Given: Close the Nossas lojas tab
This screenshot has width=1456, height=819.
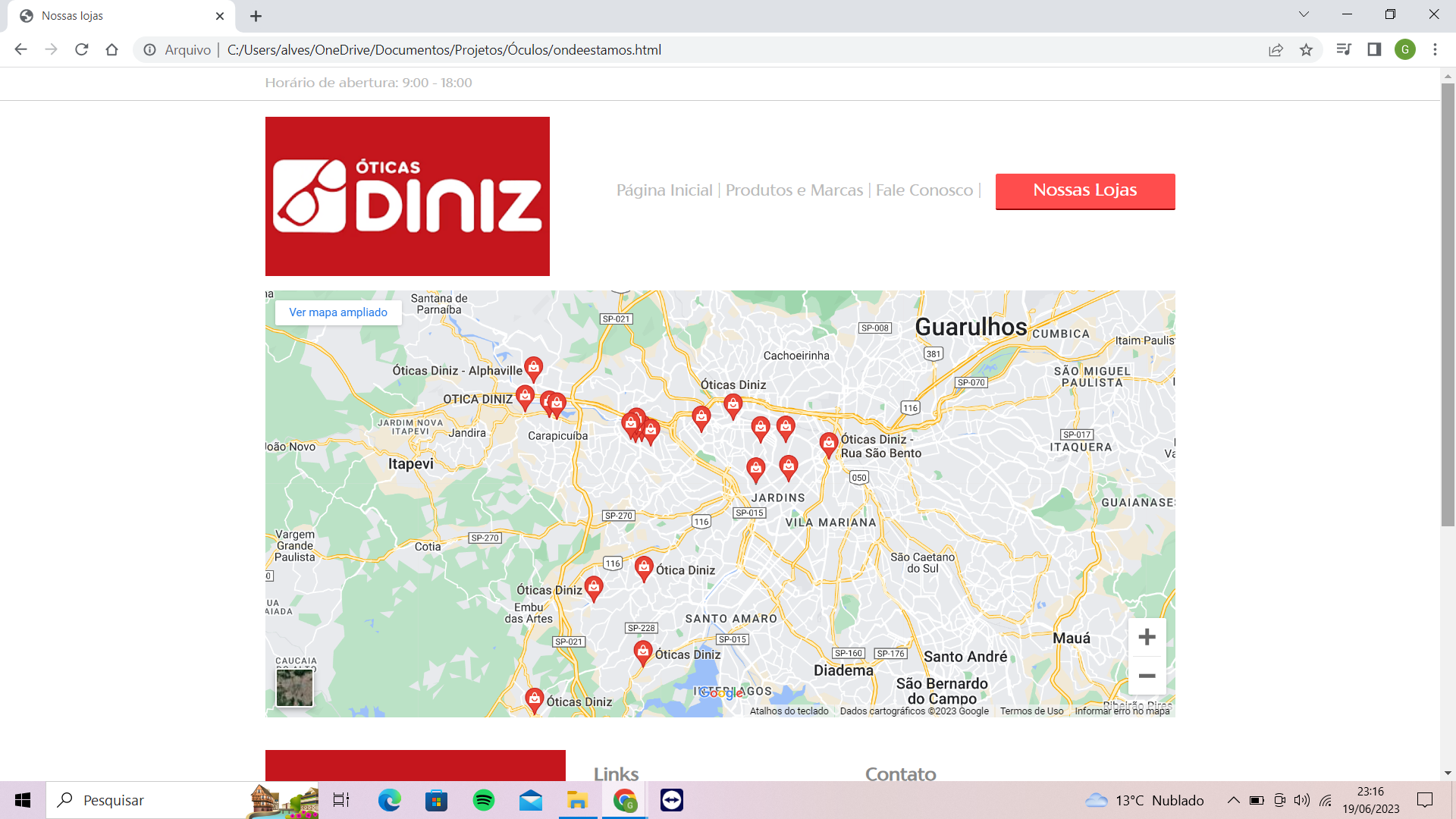Looking at the screenshot, I should 220,16.
